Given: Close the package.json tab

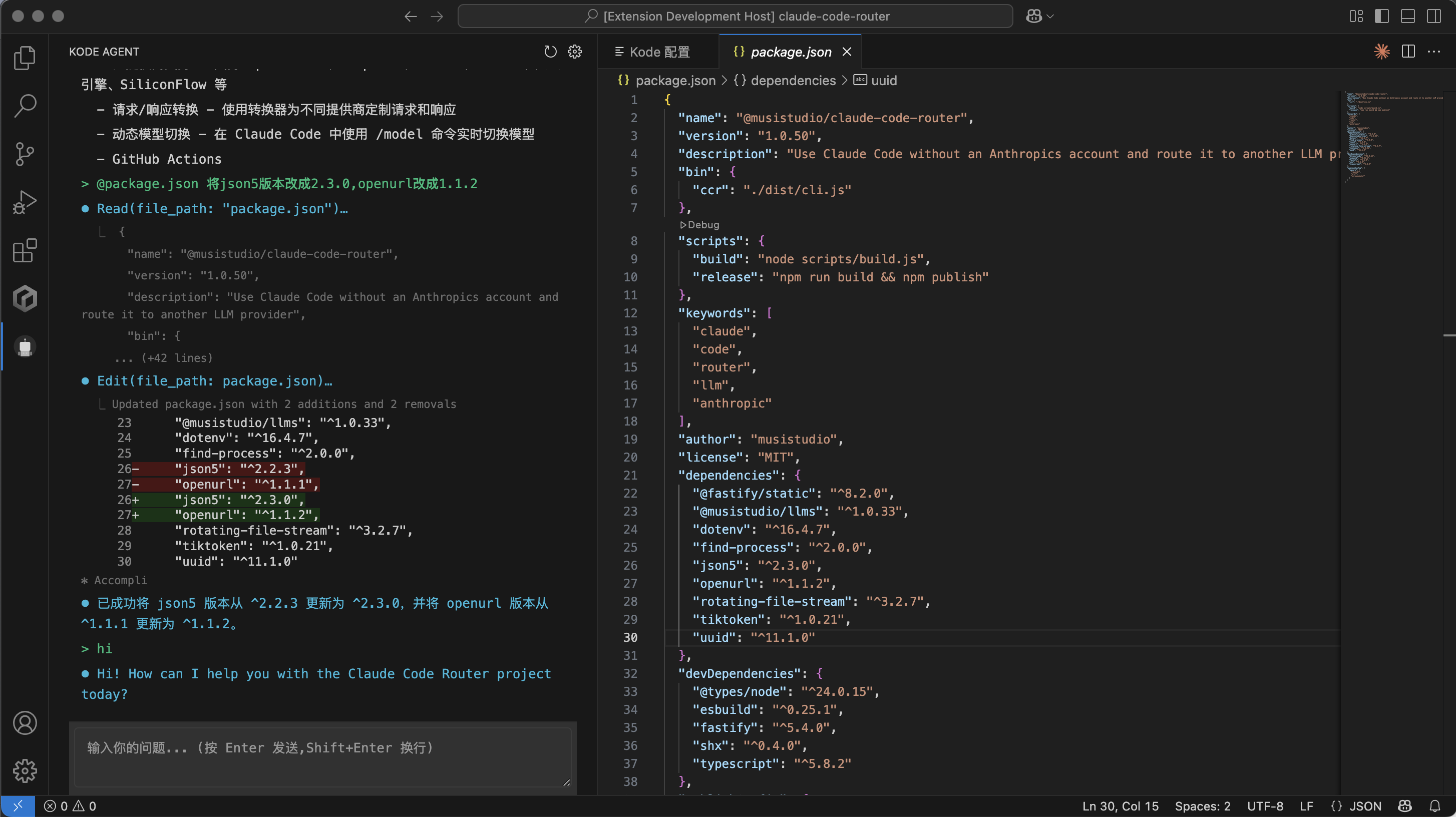Looking at the screenshot, I should coord(847,52).
